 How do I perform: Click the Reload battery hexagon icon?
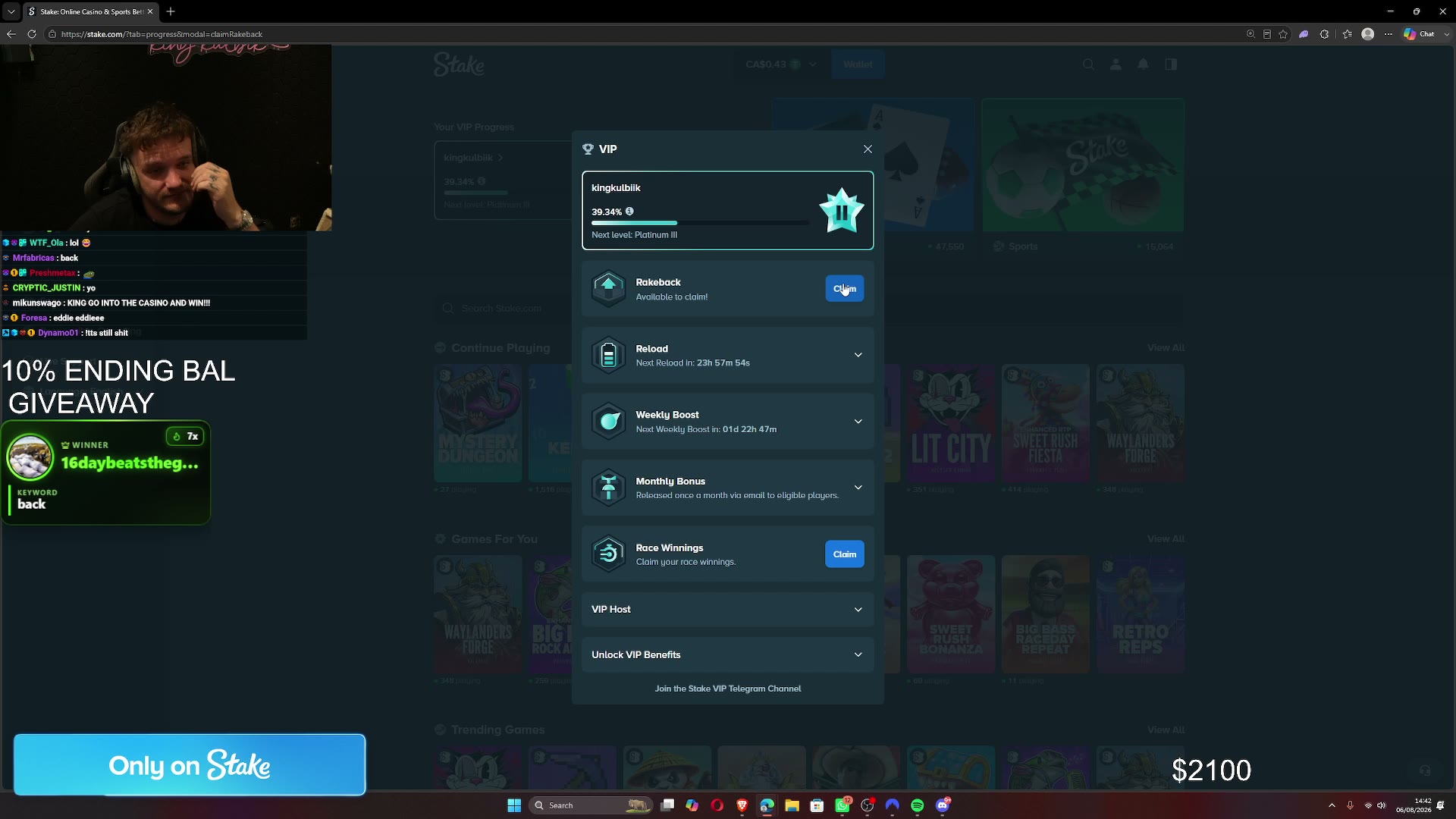pos(608,355)
